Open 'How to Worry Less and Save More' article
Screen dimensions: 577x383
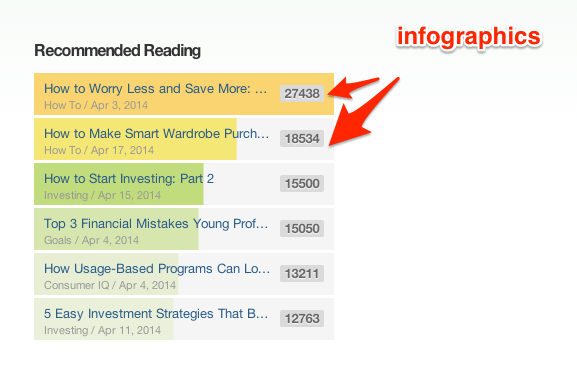(155, 89)
